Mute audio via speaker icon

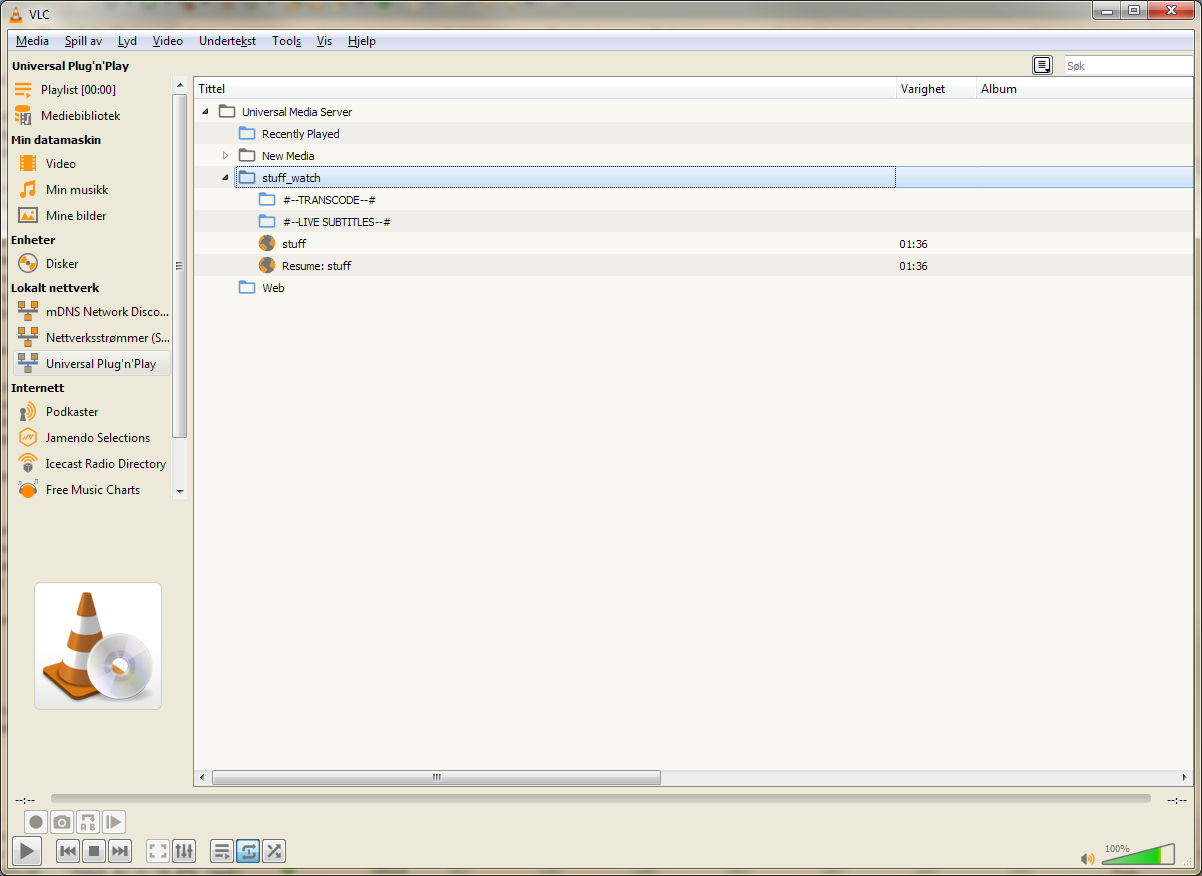click(x=1088, y=859)
